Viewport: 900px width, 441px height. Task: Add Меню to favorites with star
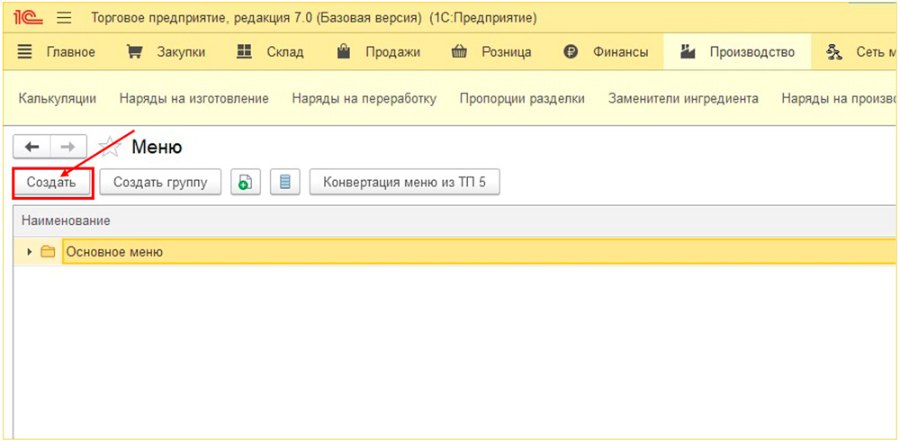click(x=110, y=147)
